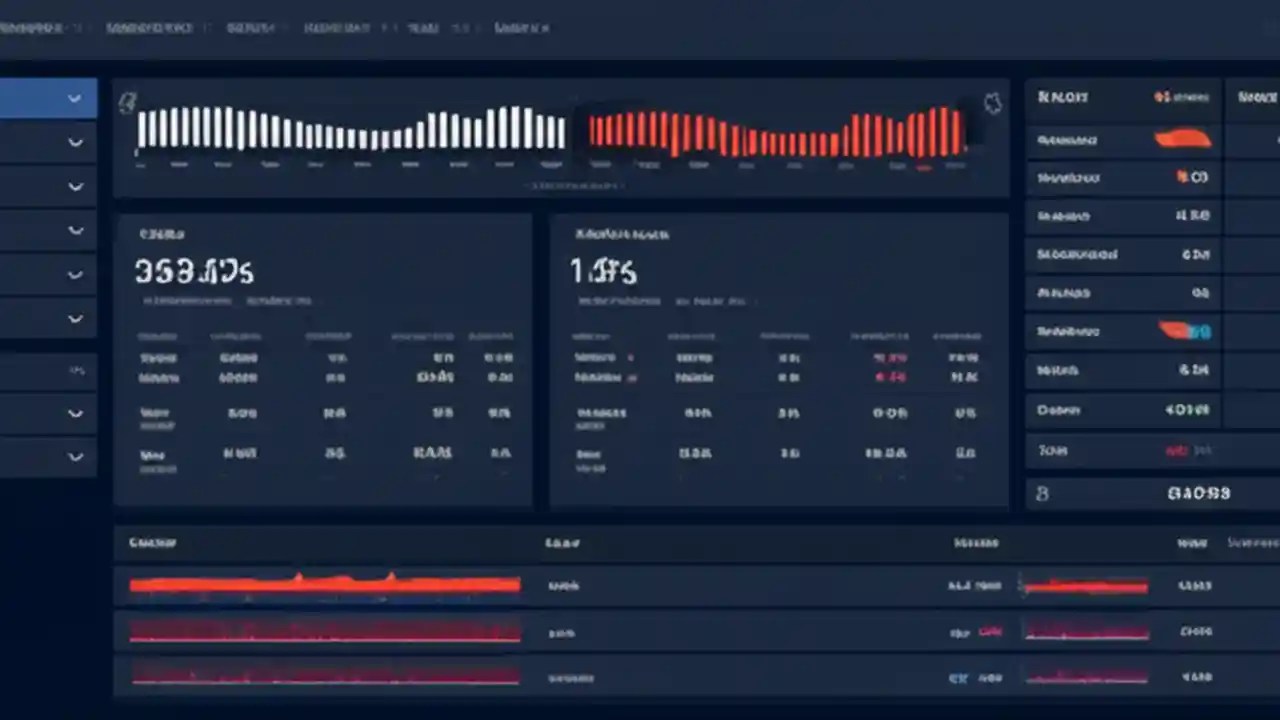
Task: Open the summary icon at the right panel footer
Action: (1042, 493)
